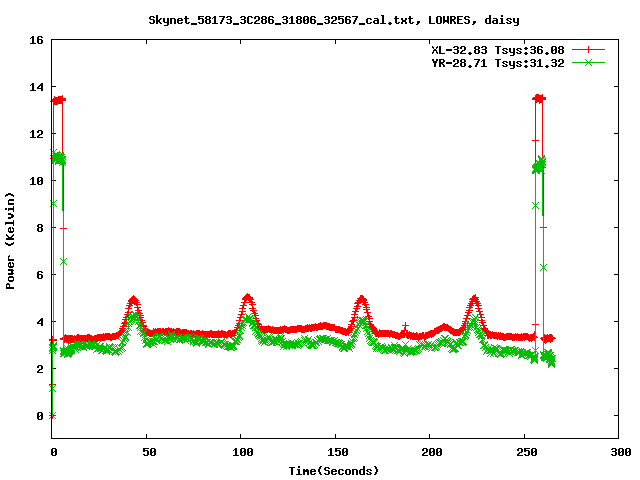Screen dimensions: 640x480
Task: Click the red XL legend line sample
Action: tap(588, 50)
